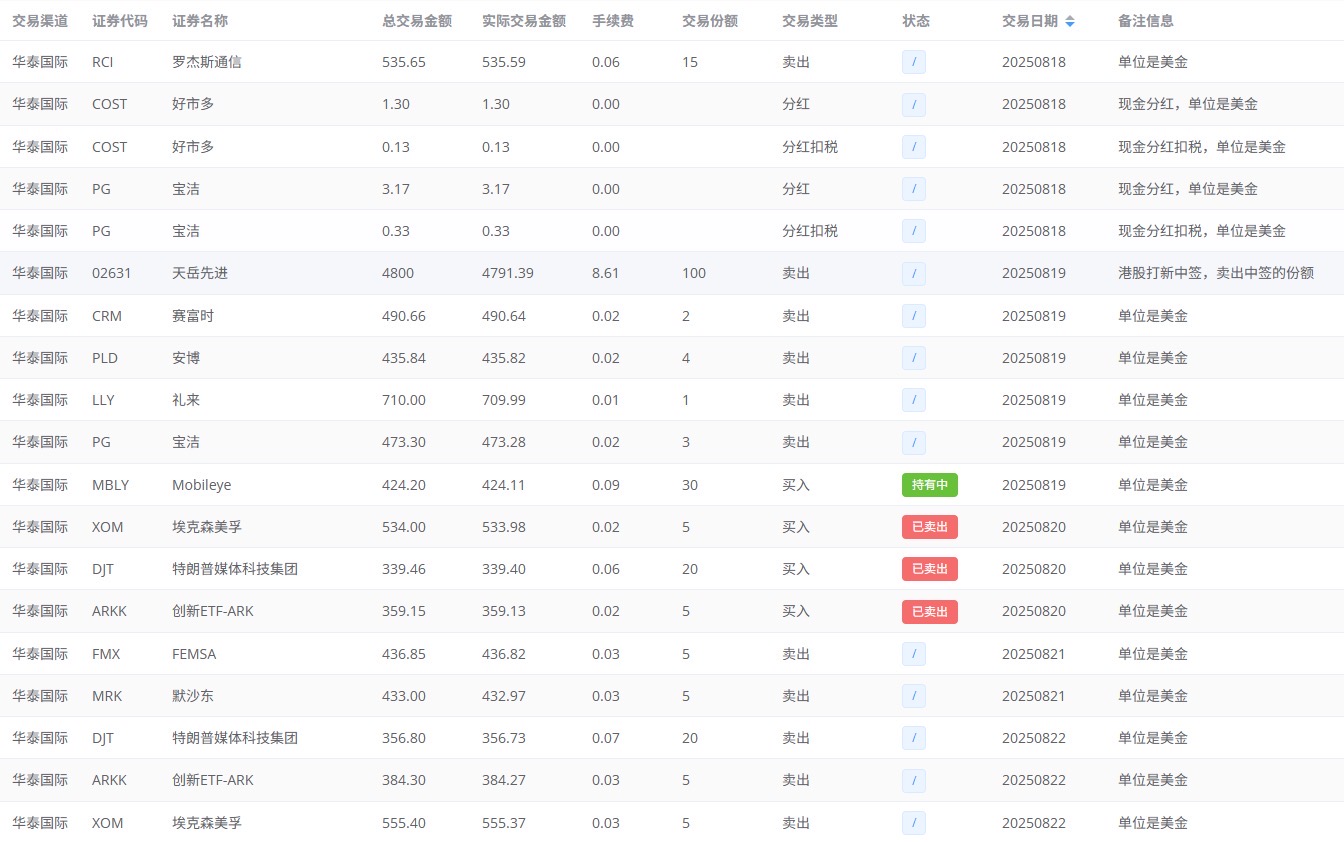Click the 交易份额 column header
Image resolution: width=1344 pixels, height=842 pixels.
tap(710, 21)
